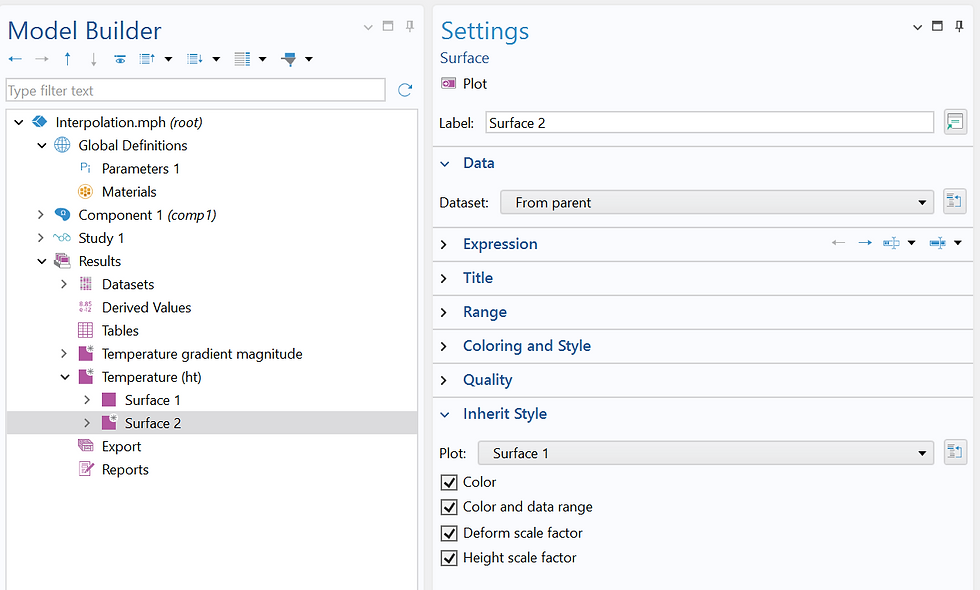The height and width of the screenshot is (590, 980).
Task: Click the icon button beside the Label field
Action: (955, 122)
